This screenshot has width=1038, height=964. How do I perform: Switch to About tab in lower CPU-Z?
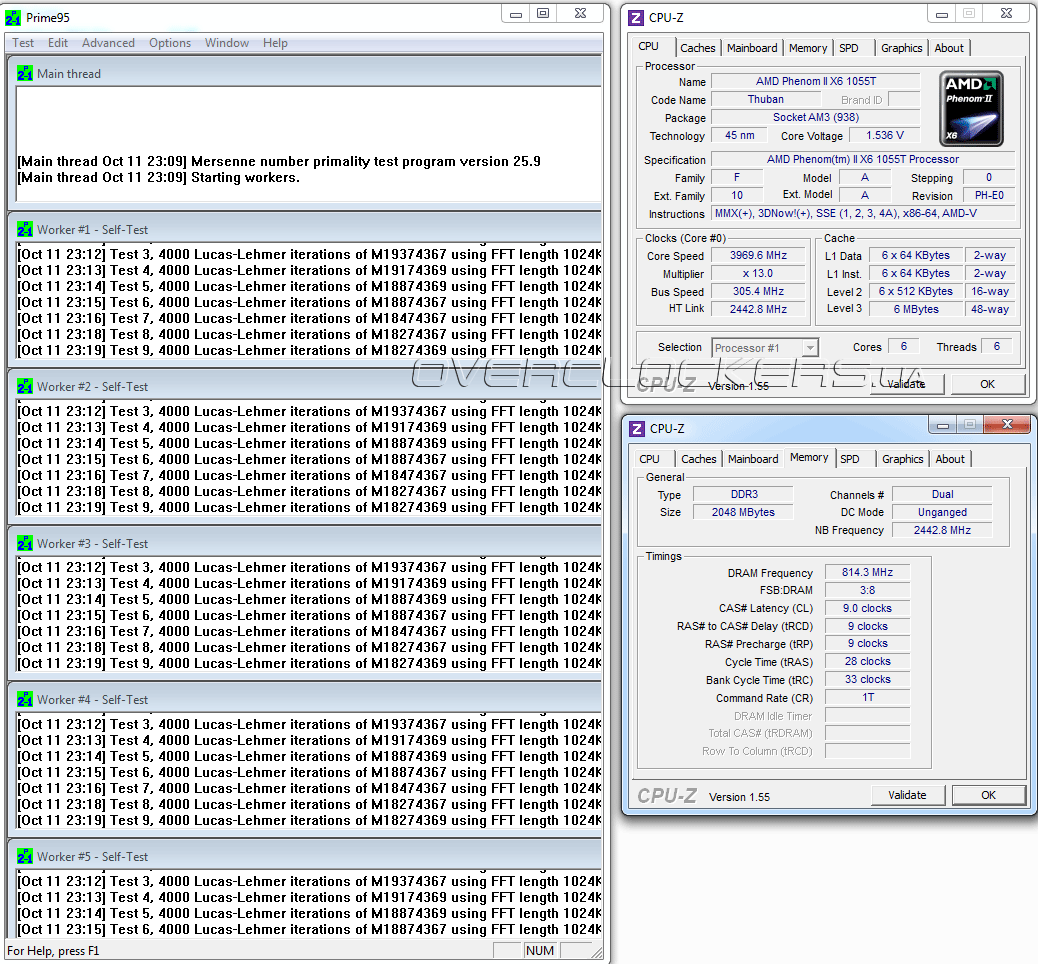[950, 459]
